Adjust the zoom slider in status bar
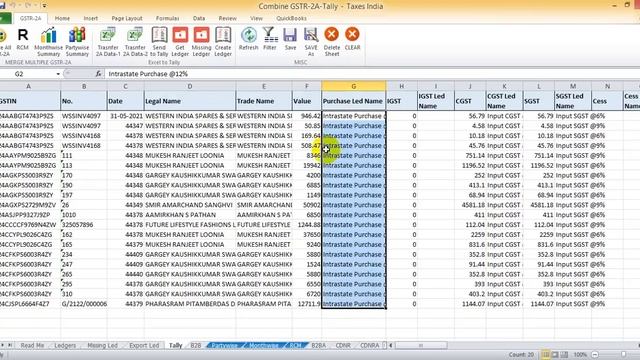Viewport: 640px width, 360px height. point(623,355)
